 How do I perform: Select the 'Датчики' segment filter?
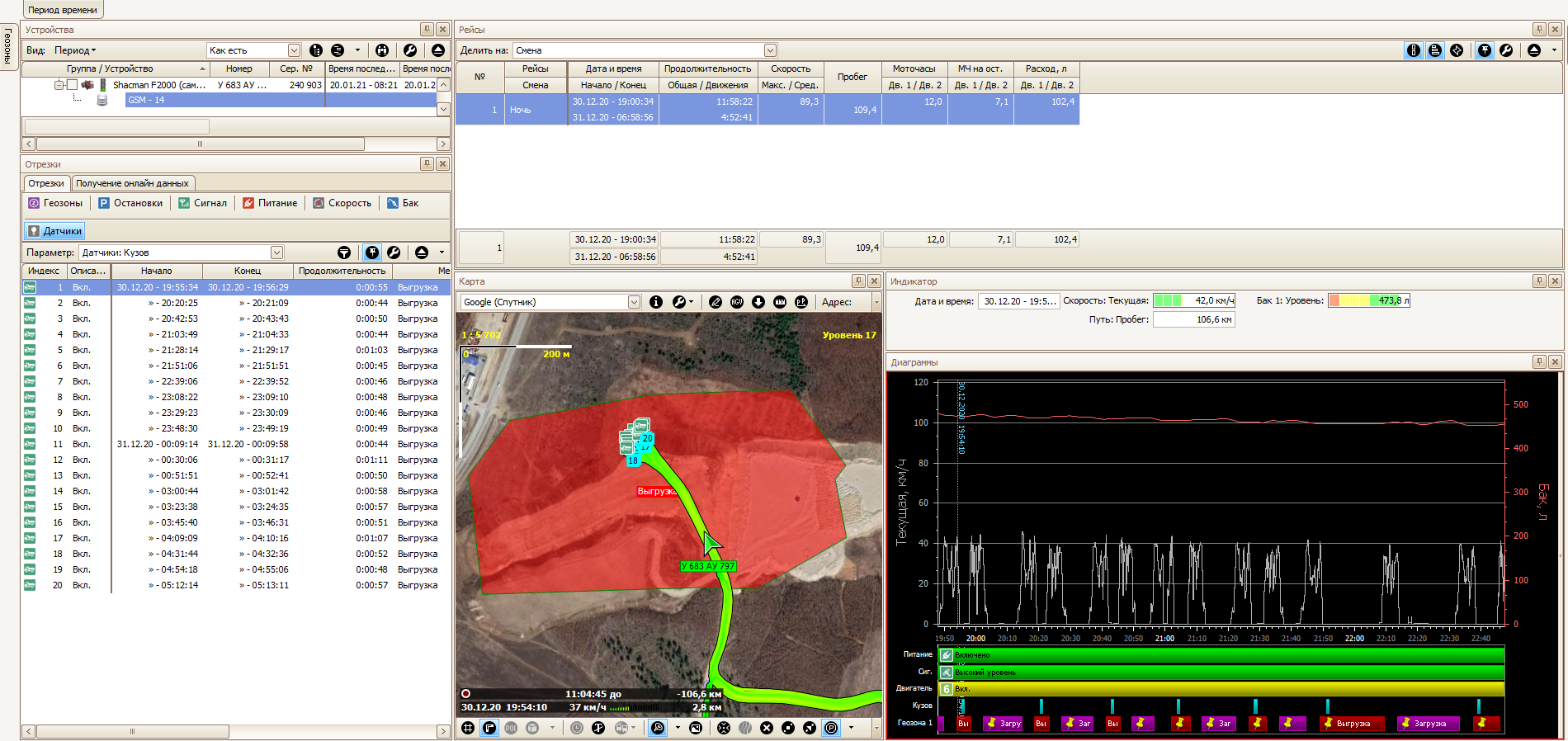54,231
